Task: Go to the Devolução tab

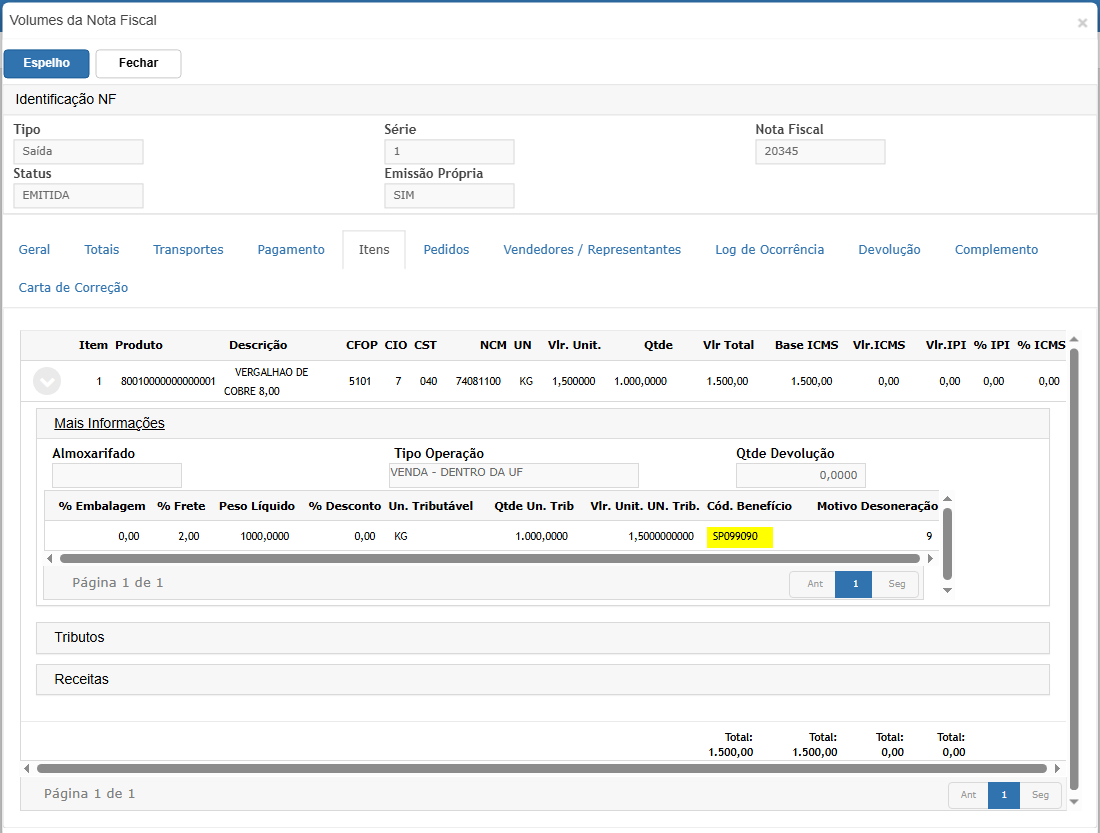Action: click(889, 250)
